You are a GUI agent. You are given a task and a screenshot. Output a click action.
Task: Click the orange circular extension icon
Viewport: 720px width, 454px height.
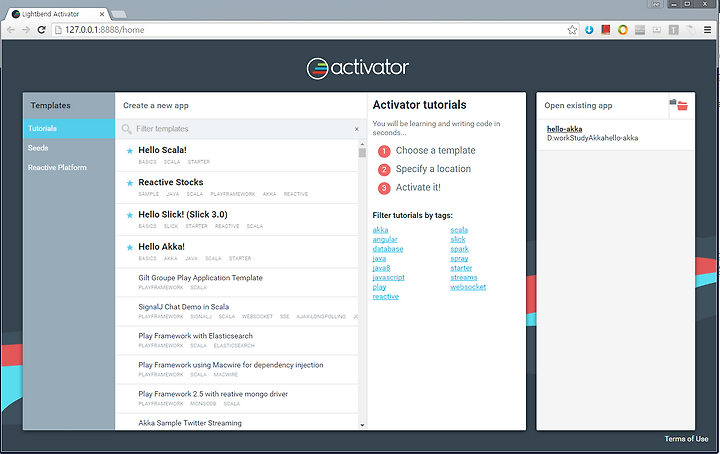pyautogui.click(x=623, y=30)
